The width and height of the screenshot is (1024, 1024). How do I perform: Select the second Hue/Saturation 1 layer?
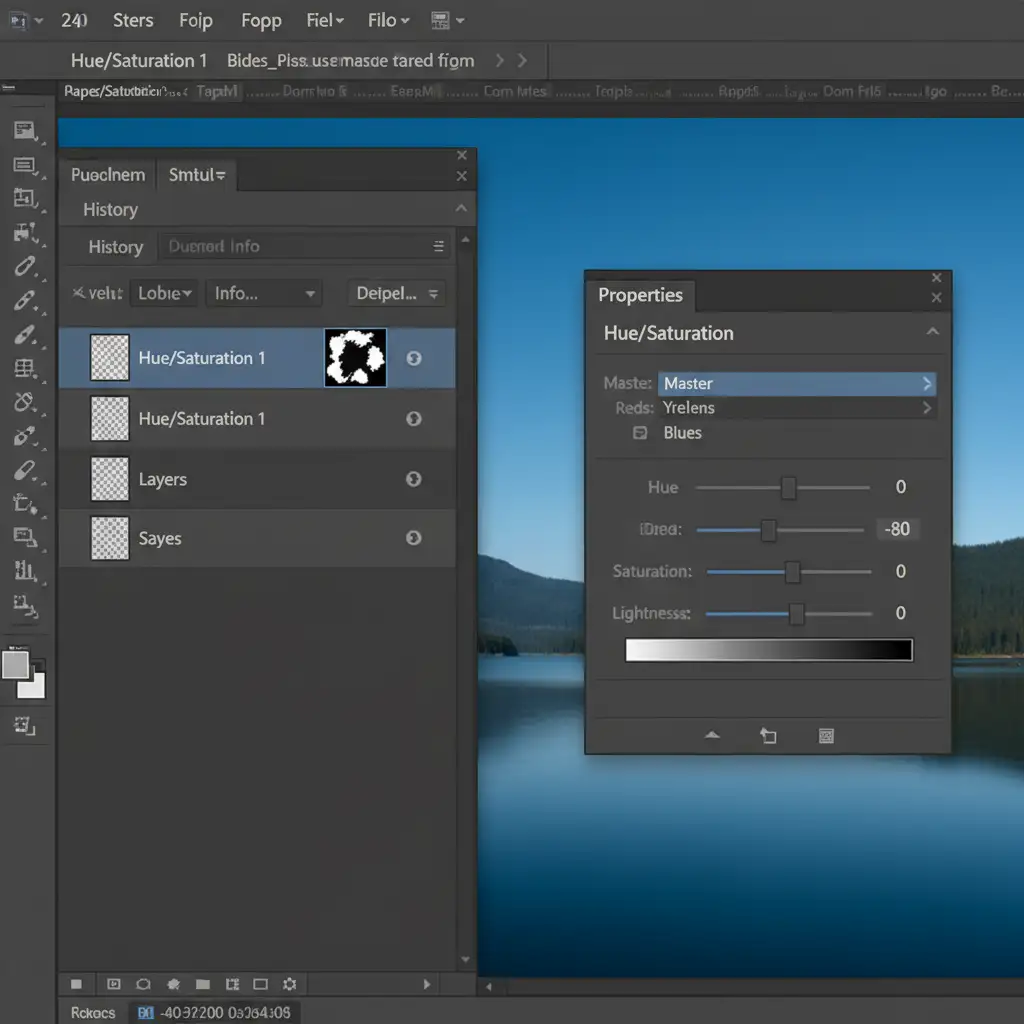202,419
